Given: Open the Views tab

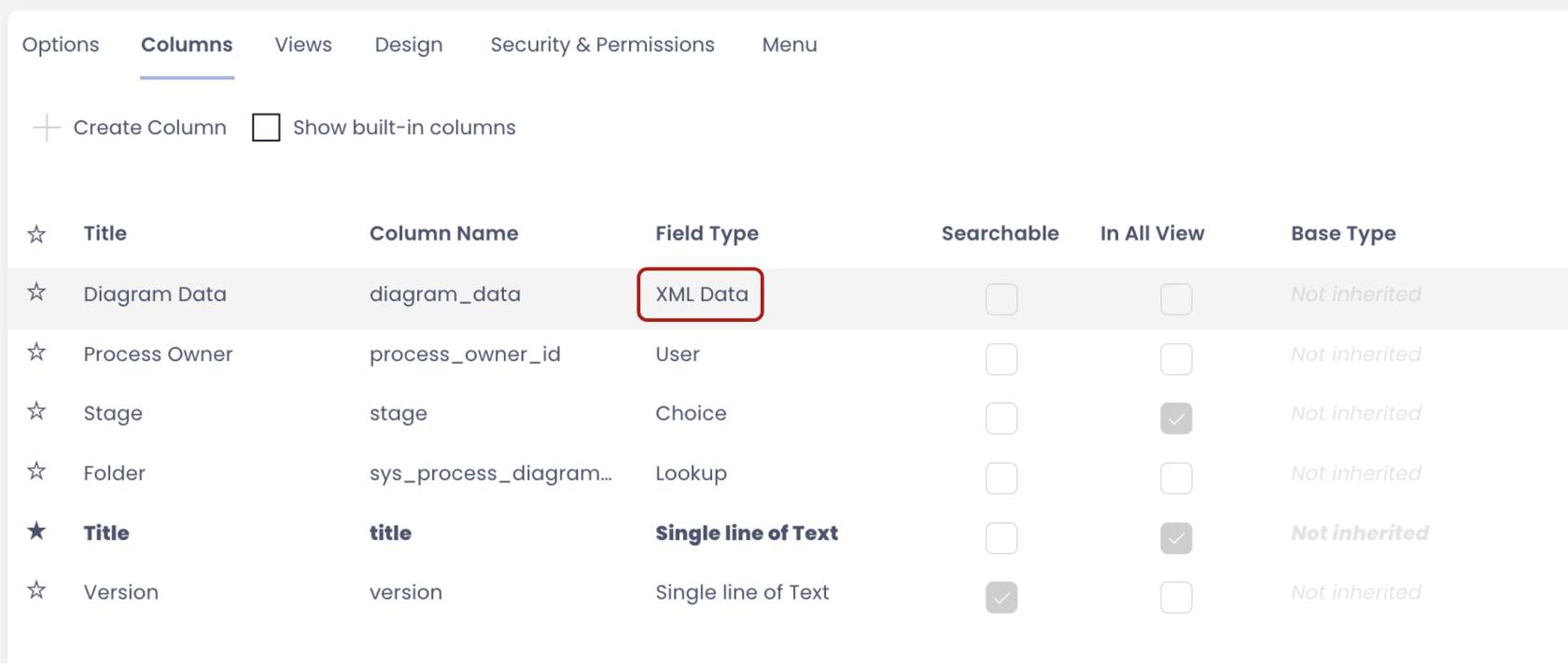Looking at the screenshot, I should coord(303,45).
